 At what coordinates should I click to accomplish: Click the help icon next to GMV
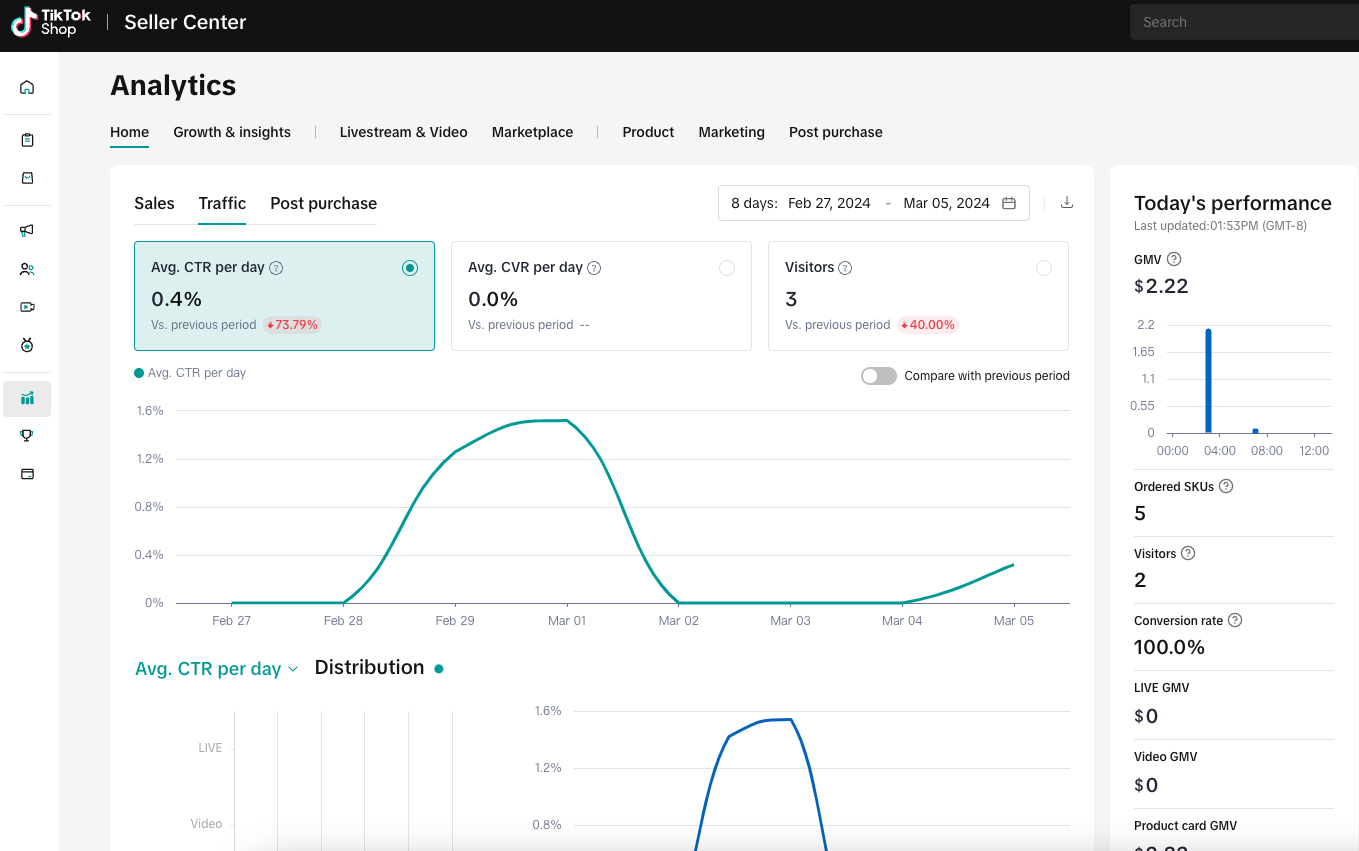[1174, 260]
